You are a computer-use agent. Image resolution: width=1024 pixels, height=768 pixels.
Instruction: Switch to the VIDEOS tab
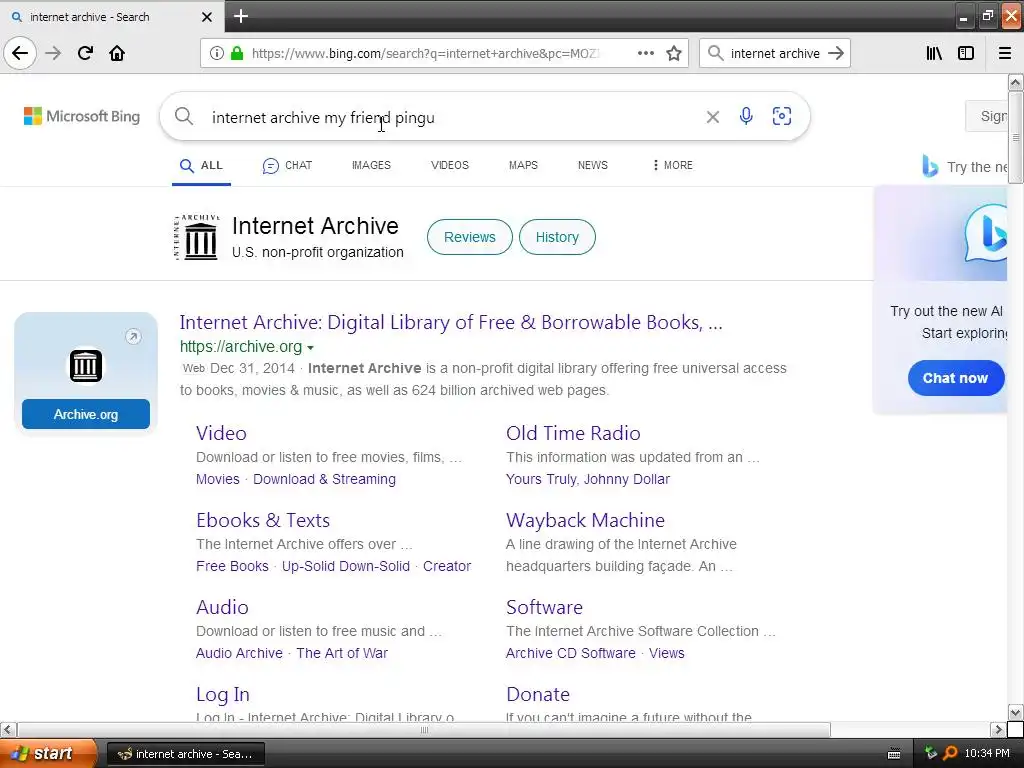pos(449,165)
